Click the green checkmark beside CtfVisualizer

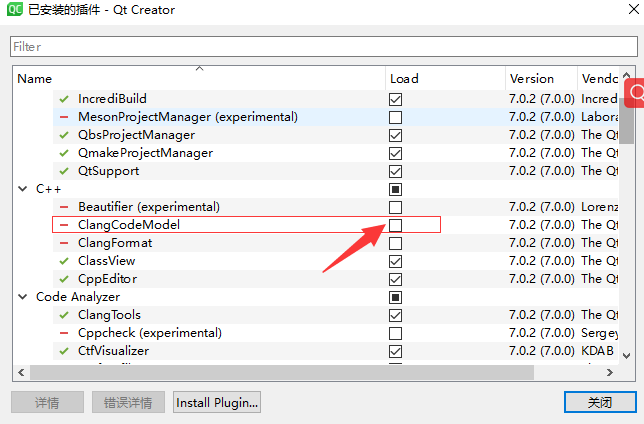click(64, 351)
